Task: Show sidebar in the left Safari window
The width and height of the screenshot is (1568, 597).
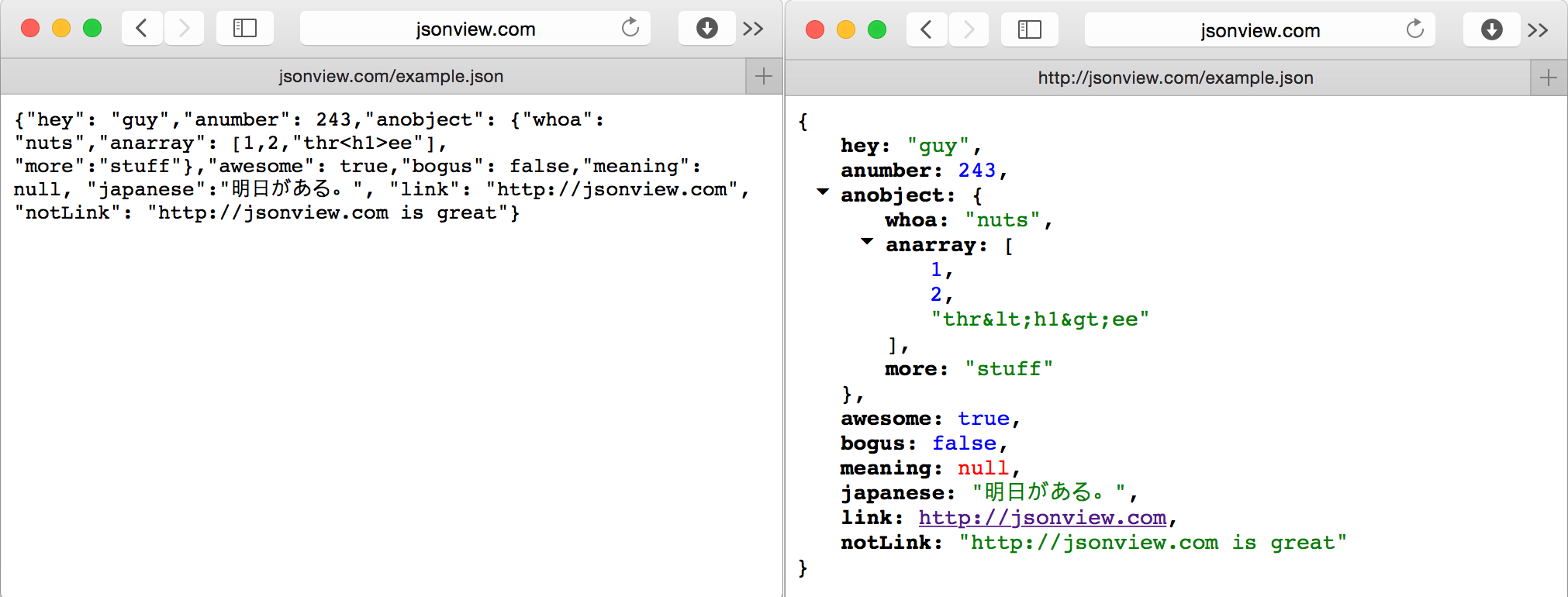Action: [x=245, y=29]
